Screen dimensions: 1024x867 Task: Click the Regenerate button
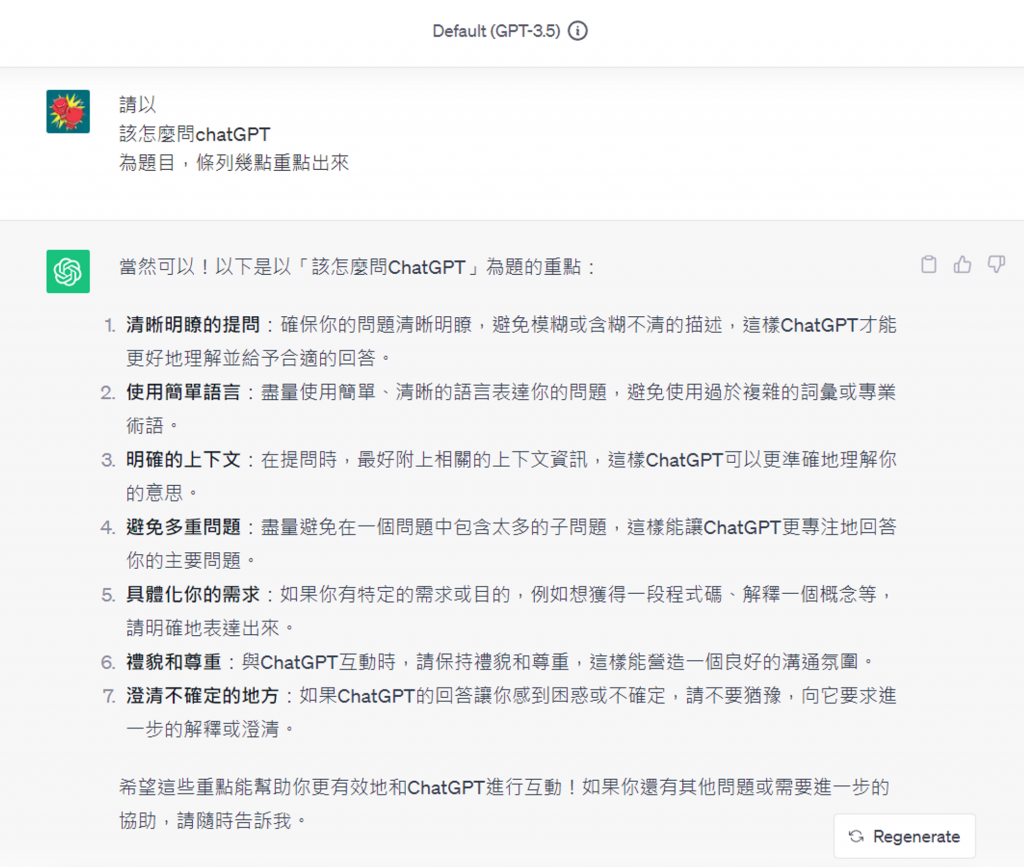coord(904,836)
